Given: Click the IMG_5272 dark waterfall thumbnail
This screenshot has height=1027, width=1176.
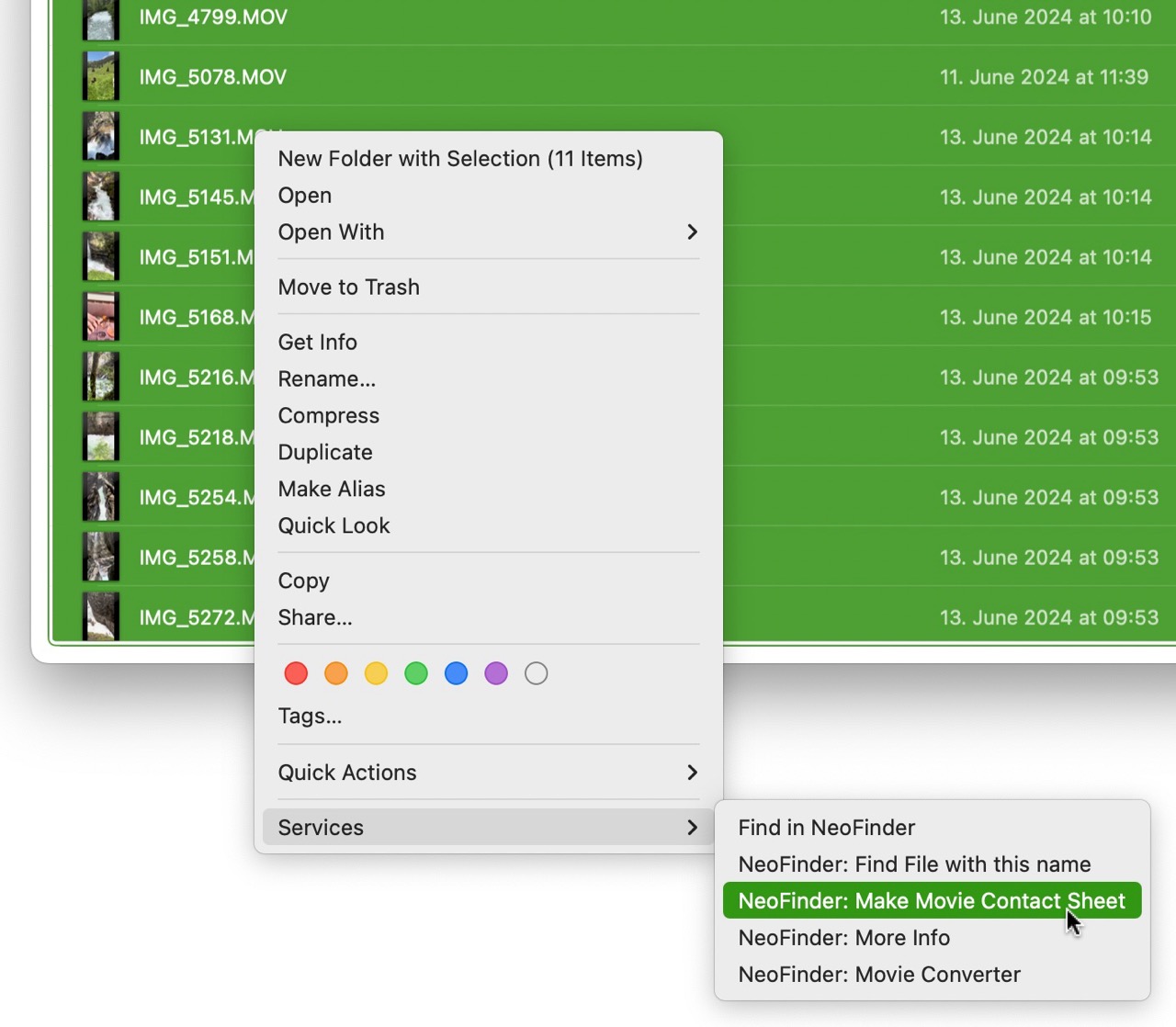Looking at the screenshot, I should pyautogui.click(x=100, y=616).
